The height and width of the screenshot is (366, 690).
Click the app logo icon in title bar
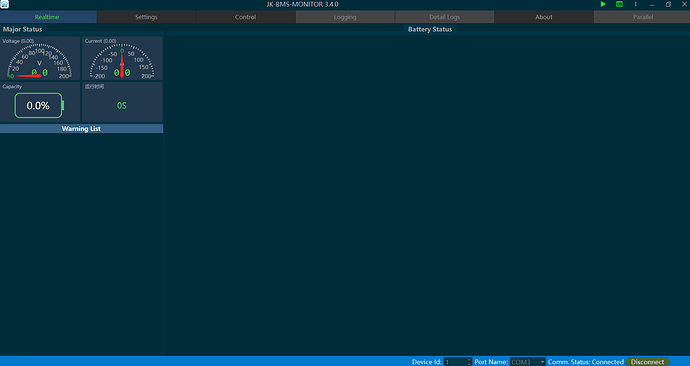[4, 4]
